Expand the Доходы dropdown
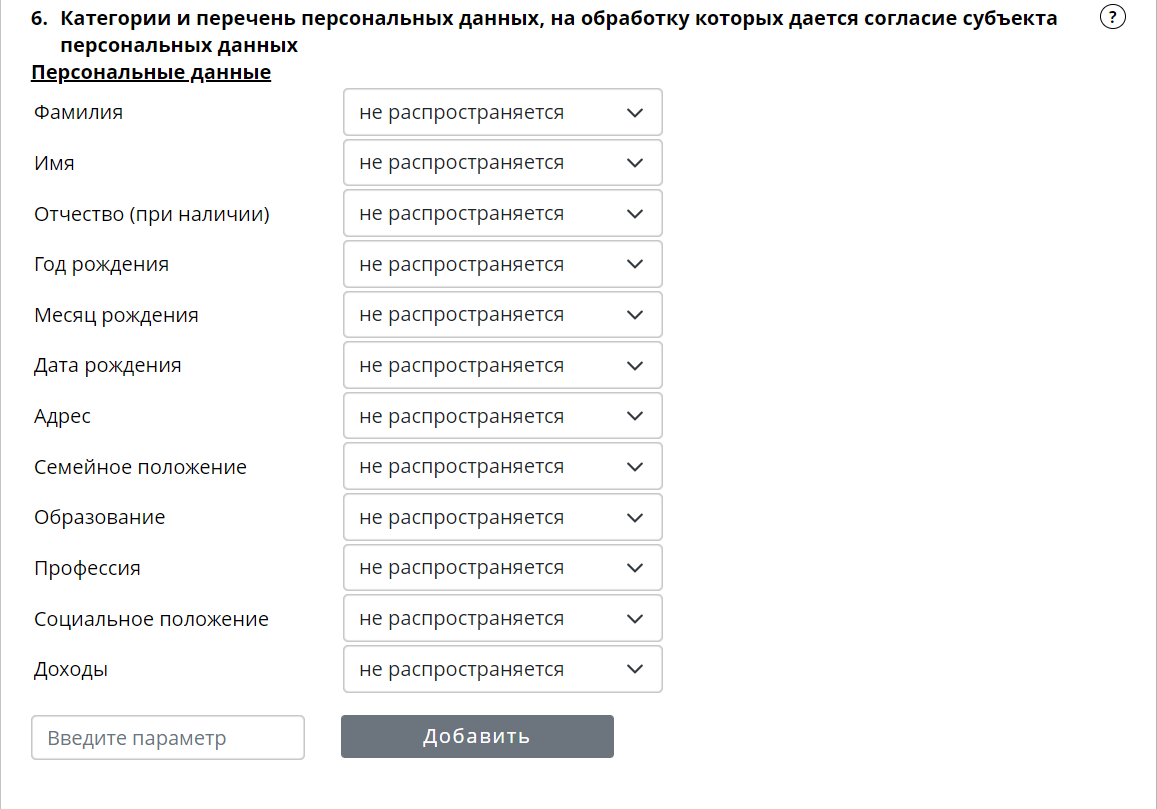Viewport: 1157px width, 809px height. [502, 670]
